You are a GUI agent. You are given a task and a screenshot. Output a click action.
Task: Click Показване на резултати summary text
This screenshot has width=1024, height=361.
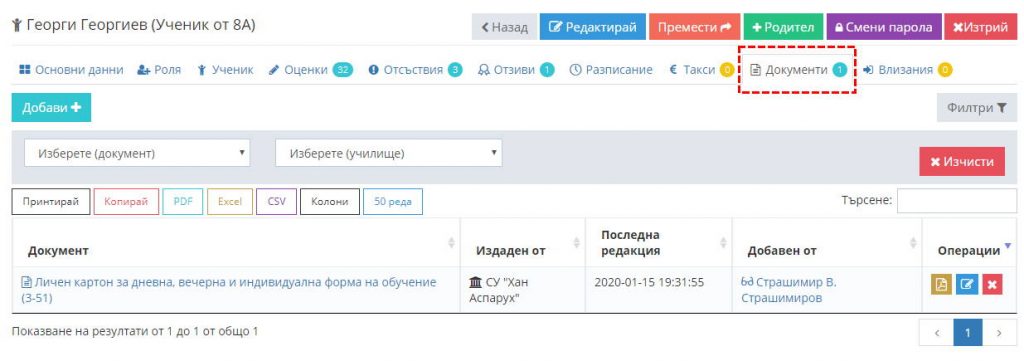click(135, 331)
